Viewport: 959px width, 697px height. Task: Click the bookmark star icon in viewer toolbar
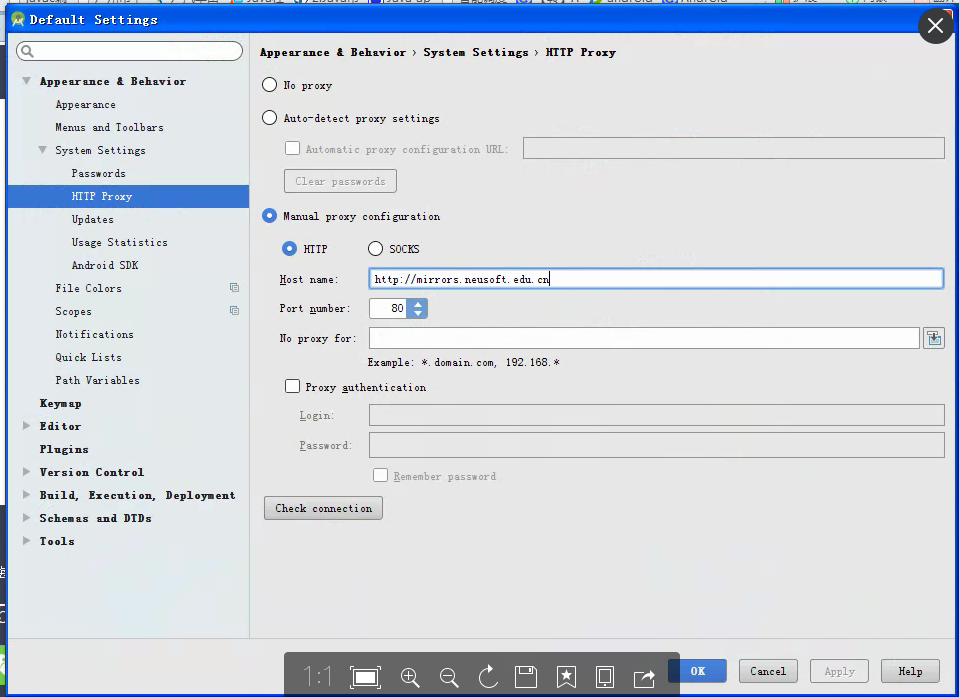[x=566, y=677]
